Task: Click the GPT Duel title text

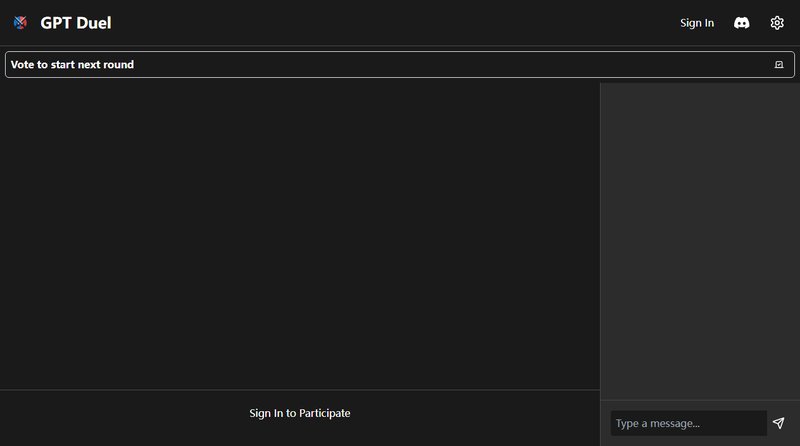Action: point(76,23)
